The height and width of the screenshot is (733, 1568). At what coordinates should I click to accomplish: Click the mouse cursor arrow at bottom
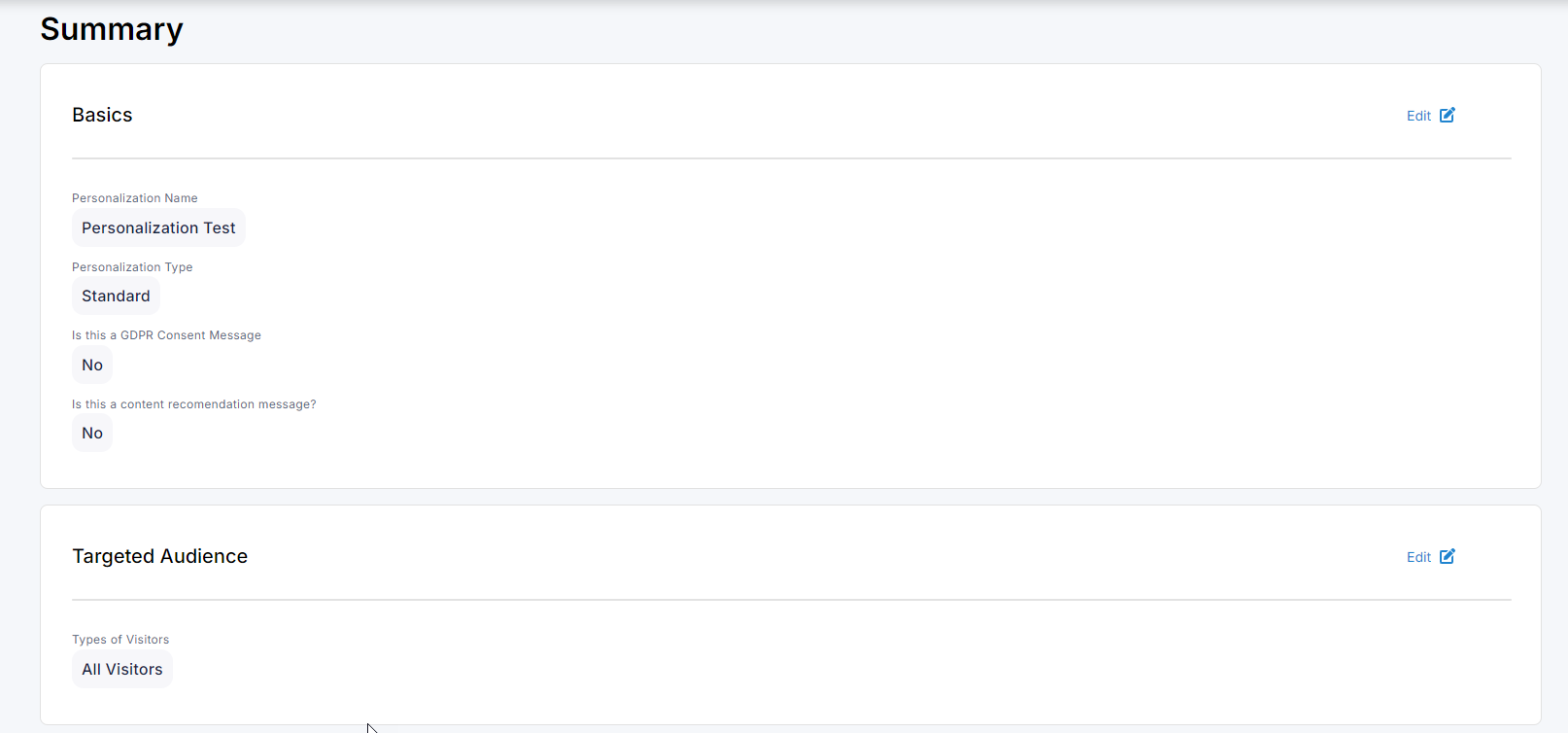coord(371,727)
